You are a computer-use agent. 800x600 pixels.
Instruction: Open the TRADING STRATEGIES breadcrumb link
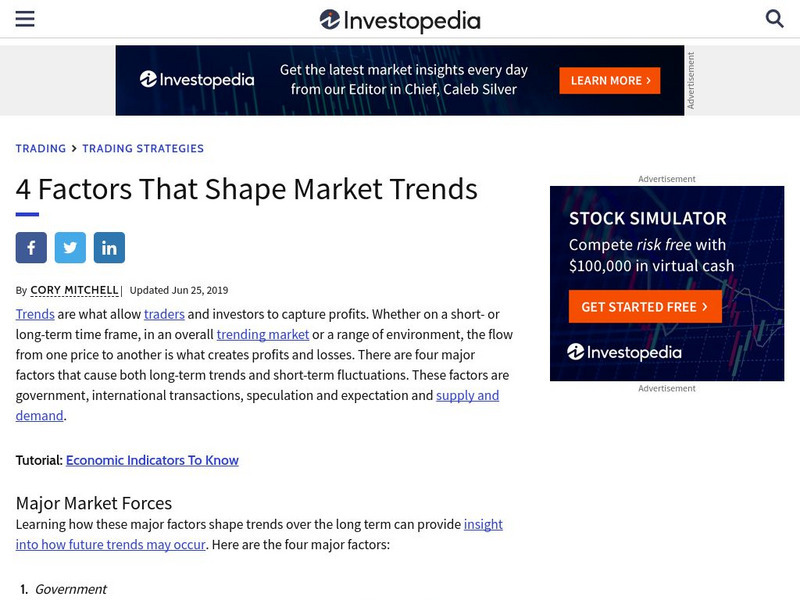[x=142, y=148]
